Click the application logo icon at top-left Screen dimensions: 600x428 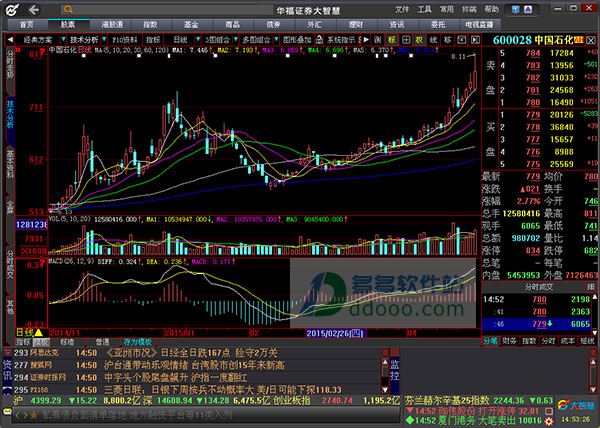12,10
